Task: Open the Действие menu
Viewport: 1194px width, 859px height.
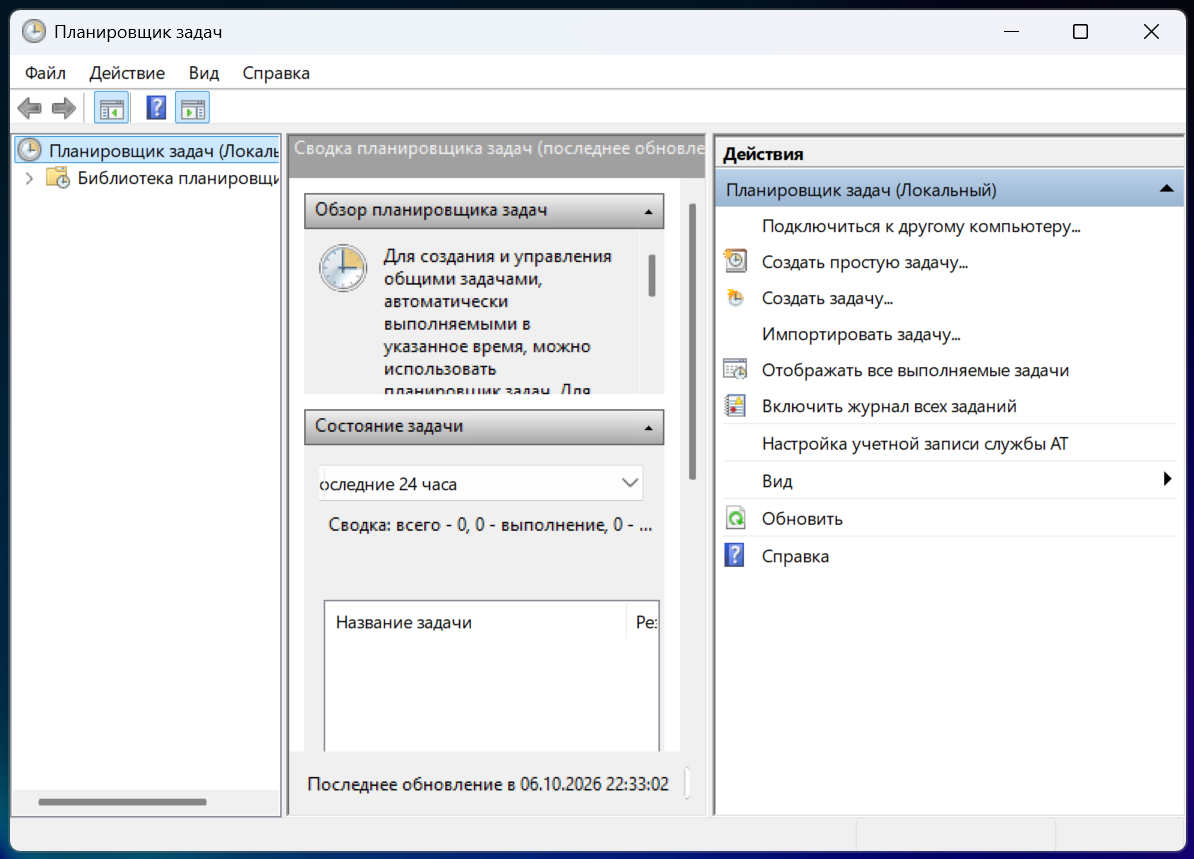Action: (x=127, y=73)
